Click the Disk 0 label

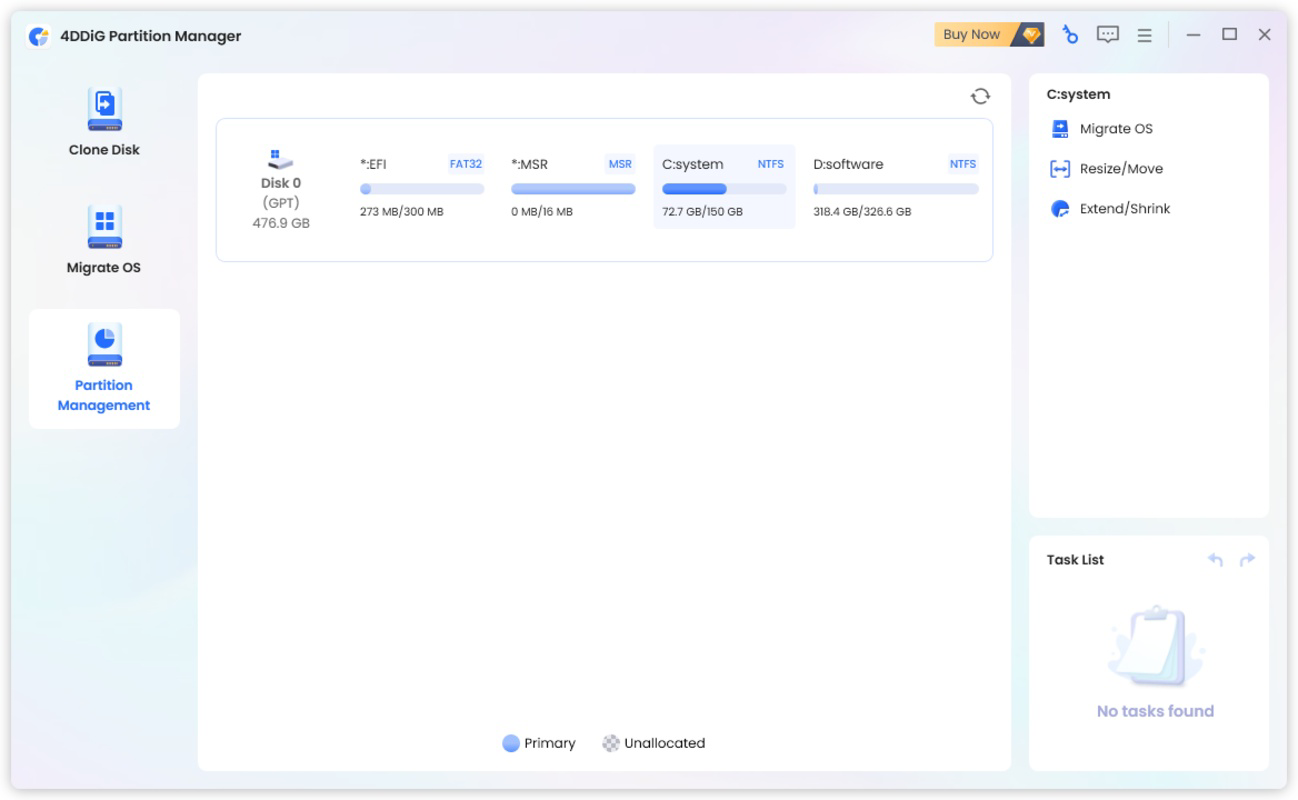click(x=281, y=183)
